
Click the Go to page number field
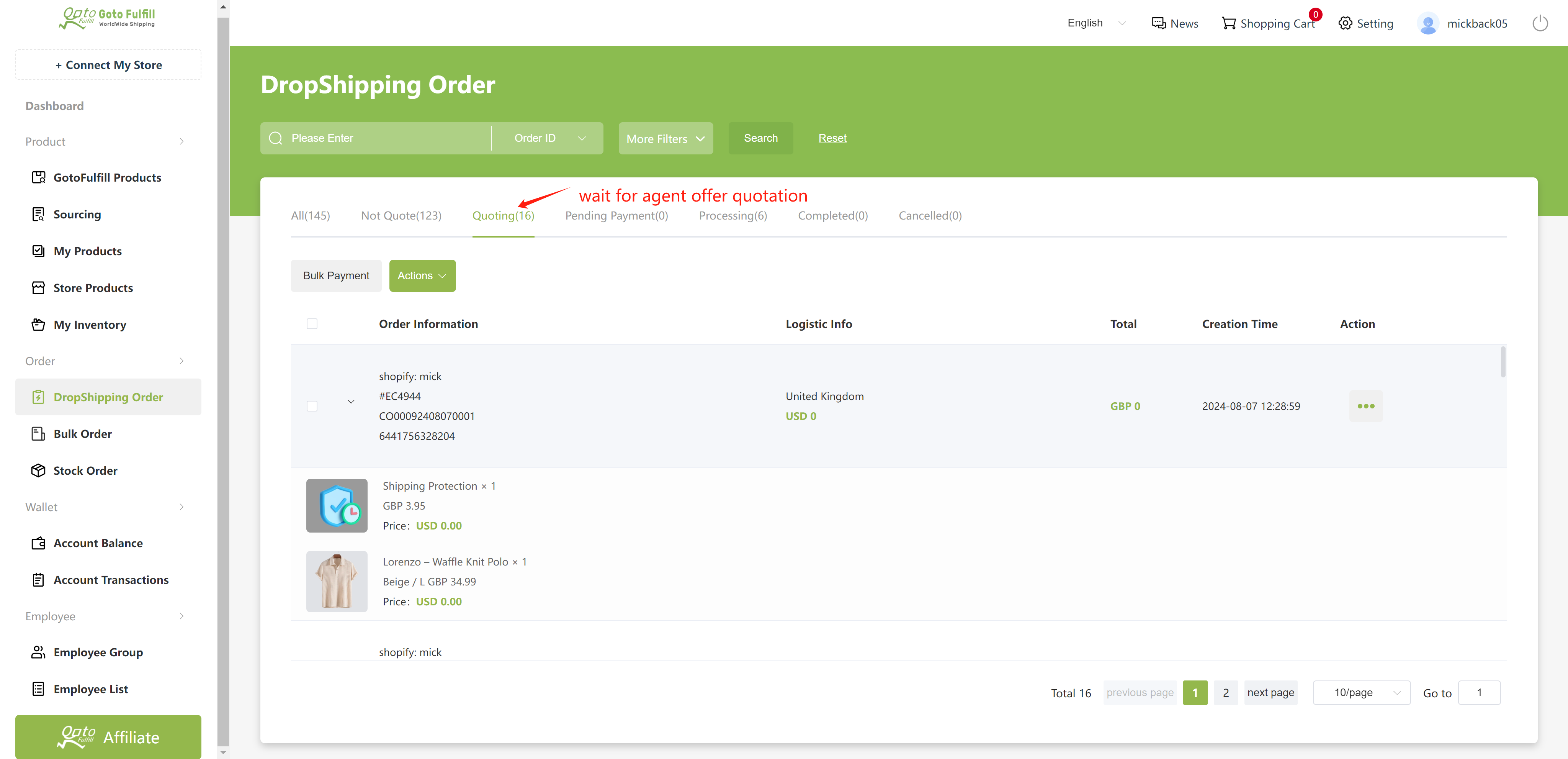(x=1479, y=693)
